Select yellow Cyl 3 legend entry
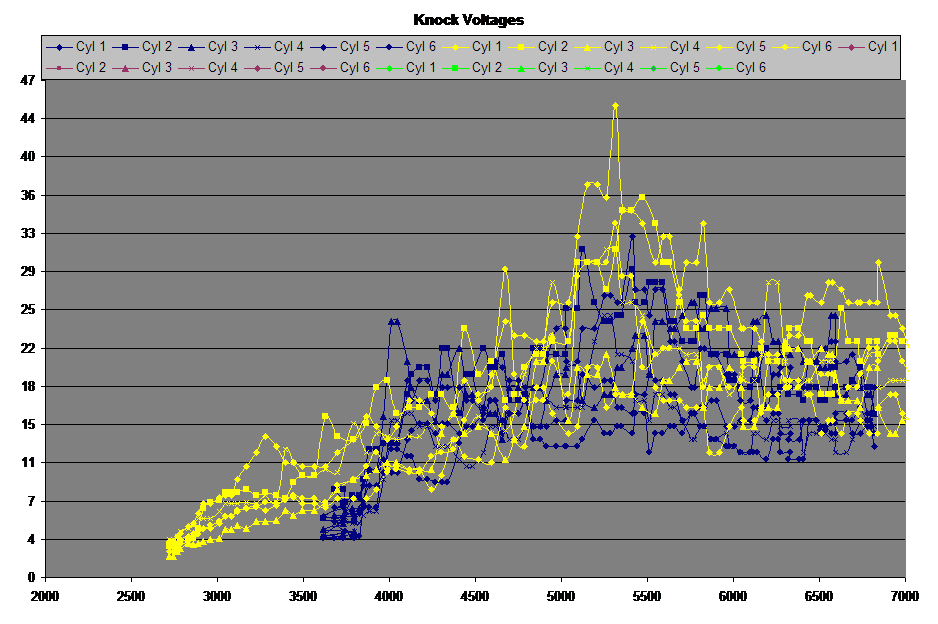Screen dimensions: 938x624 604,47
